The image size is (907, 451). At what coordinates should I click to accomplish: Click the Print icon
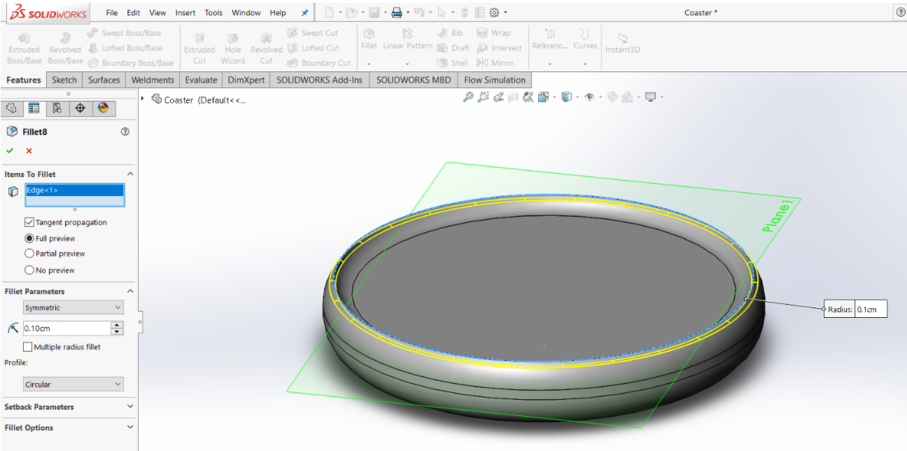(397, 12)
